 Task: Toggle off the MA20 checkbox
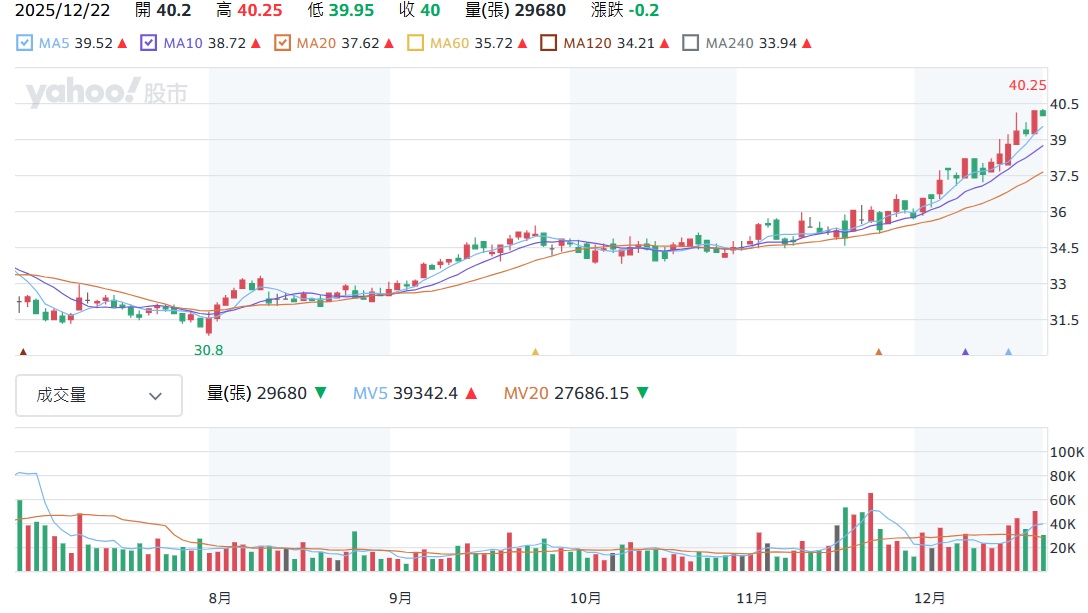282,43
